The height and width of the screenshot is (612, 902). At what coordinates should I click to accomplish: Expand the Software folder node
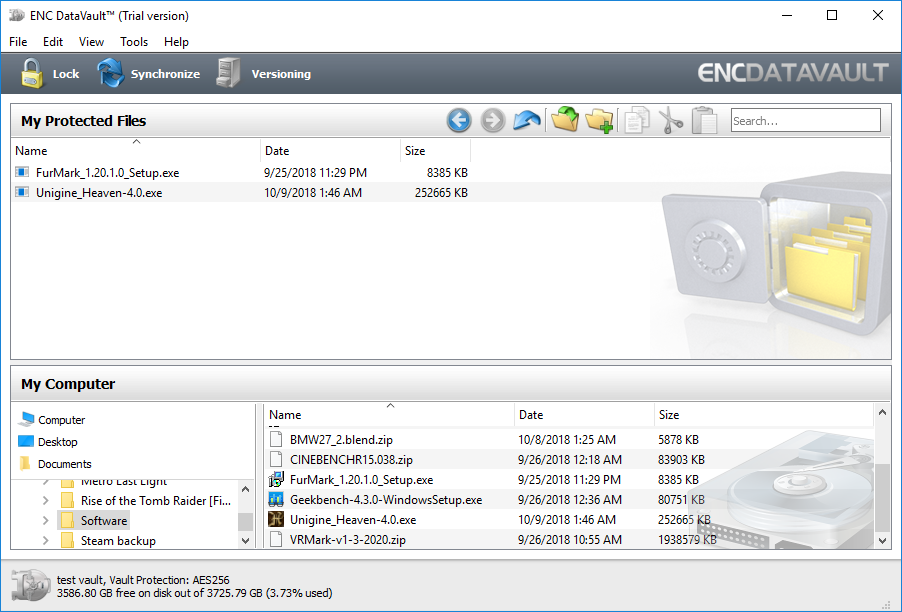pos(45,521)
